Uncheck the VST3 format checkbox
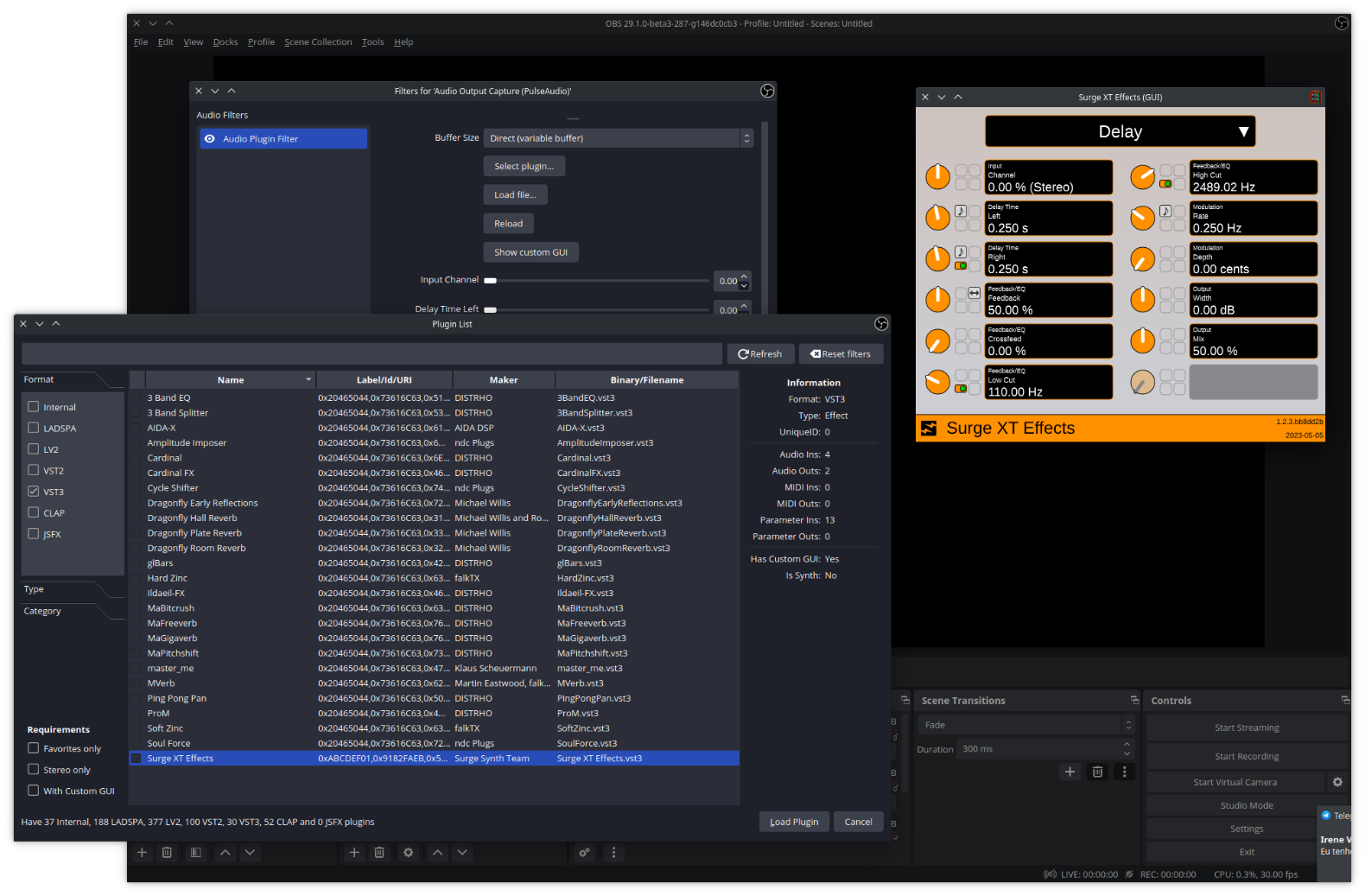 click(x=34, y=491)
